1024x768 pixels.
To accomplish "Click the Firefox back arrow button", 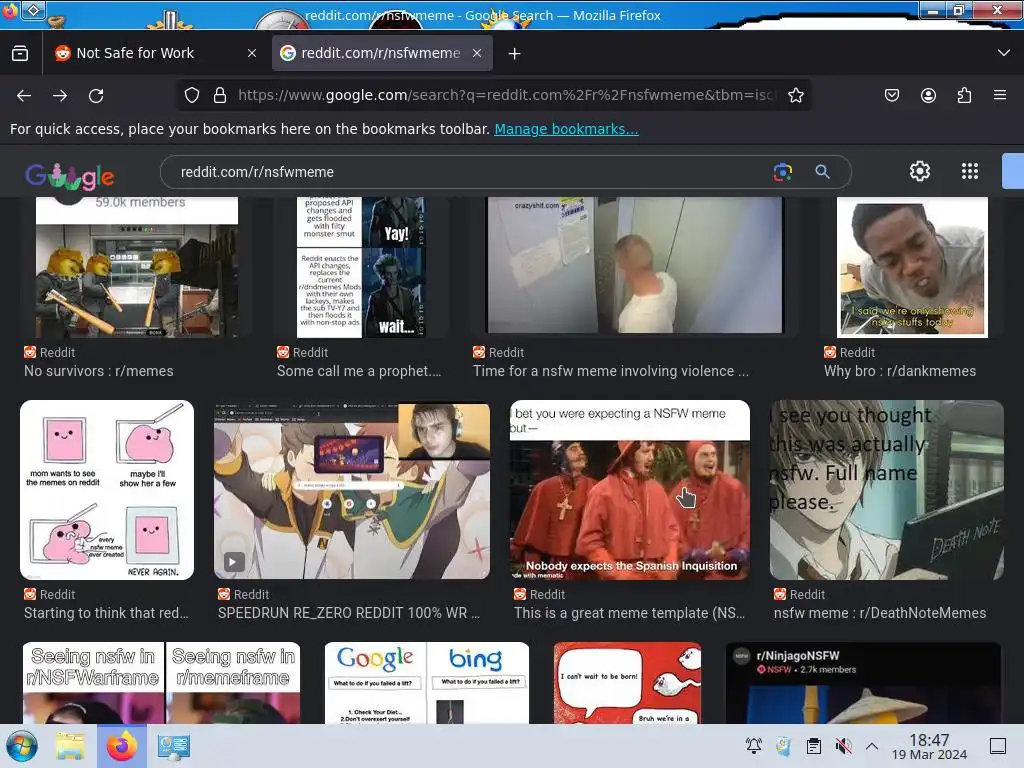I will pos(24,96).
